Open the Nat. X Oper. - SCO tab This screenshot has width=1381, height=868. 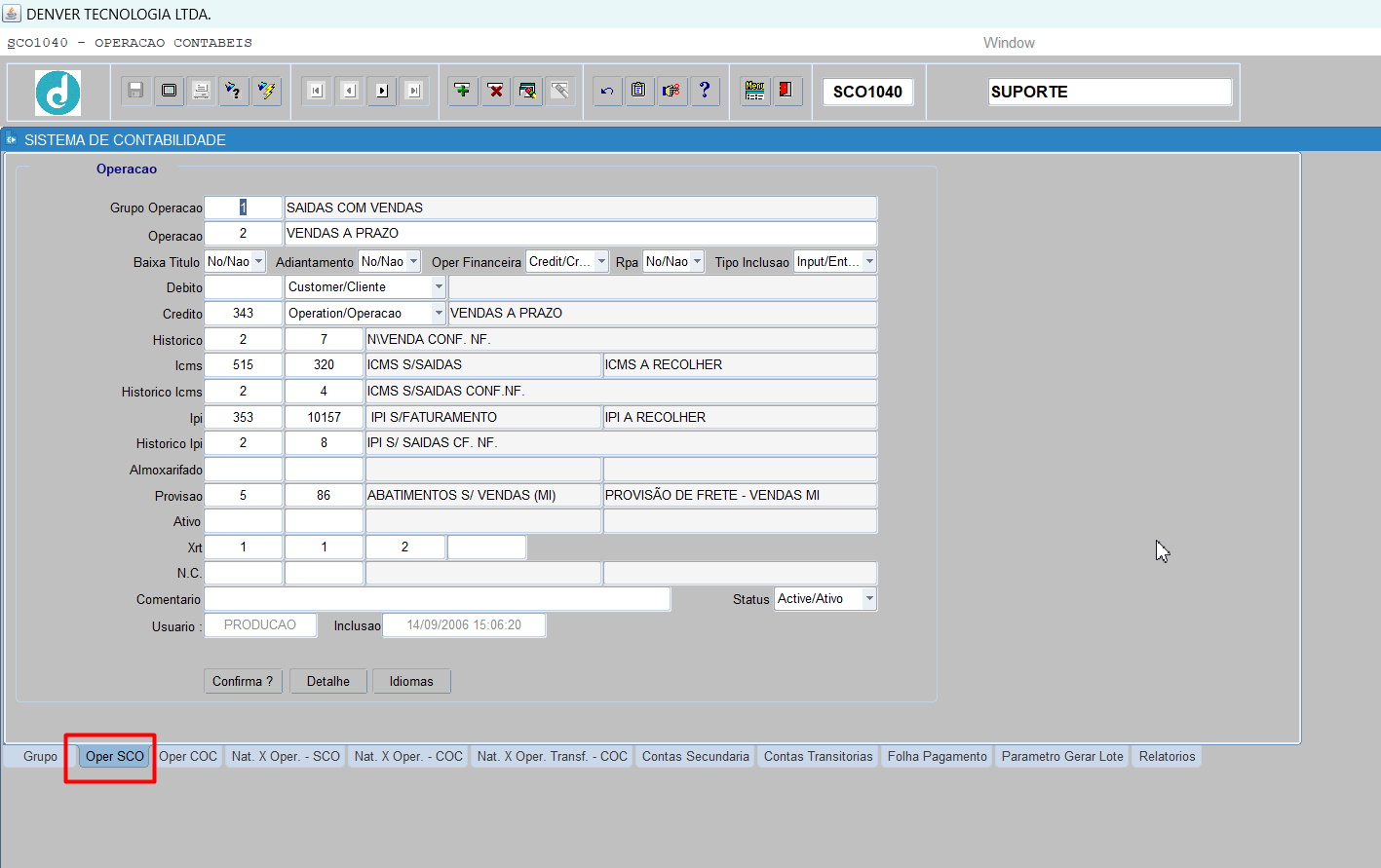(x=286, y=756)
